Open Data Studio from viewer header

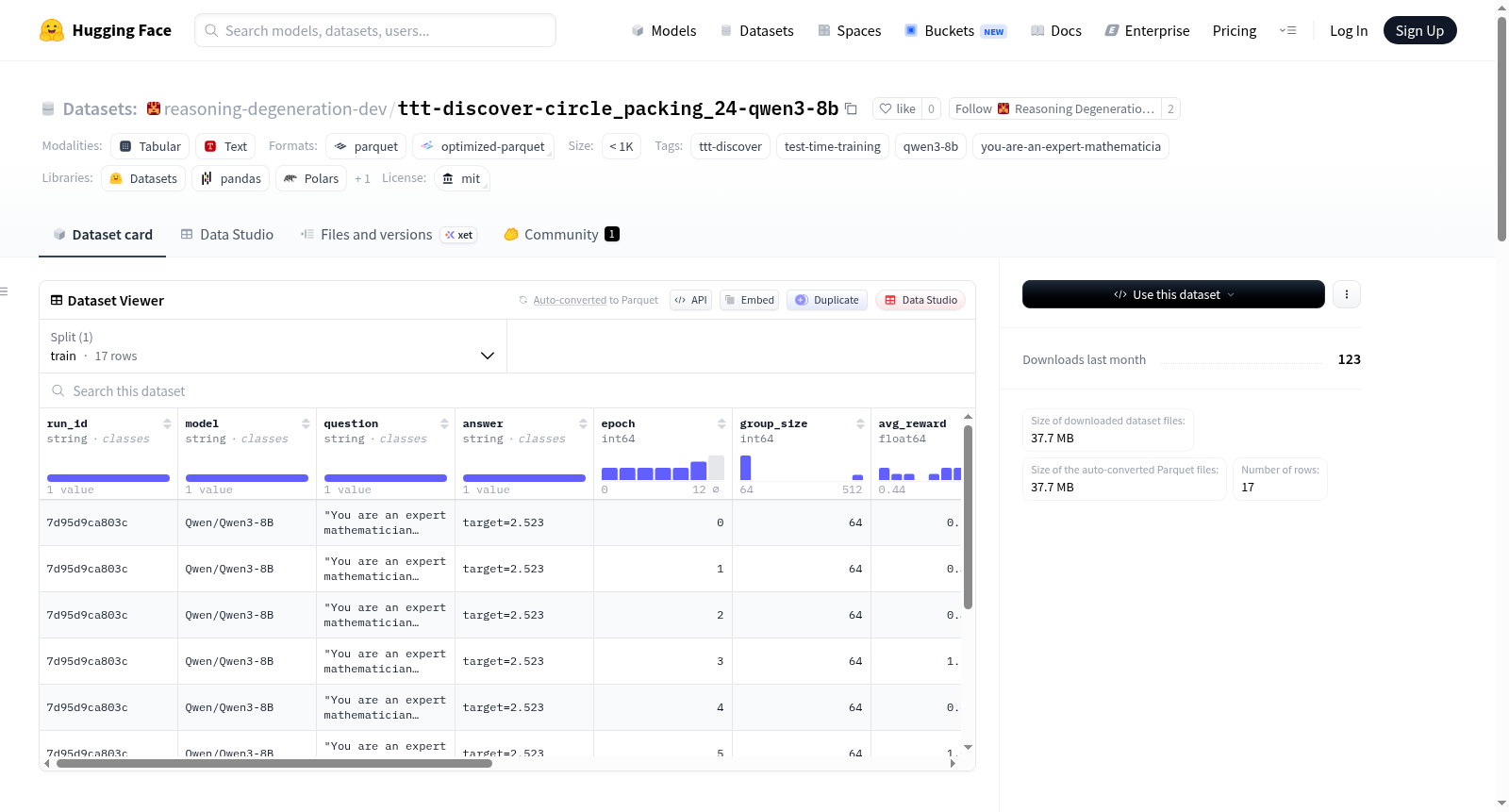click(x=920, y=300)
